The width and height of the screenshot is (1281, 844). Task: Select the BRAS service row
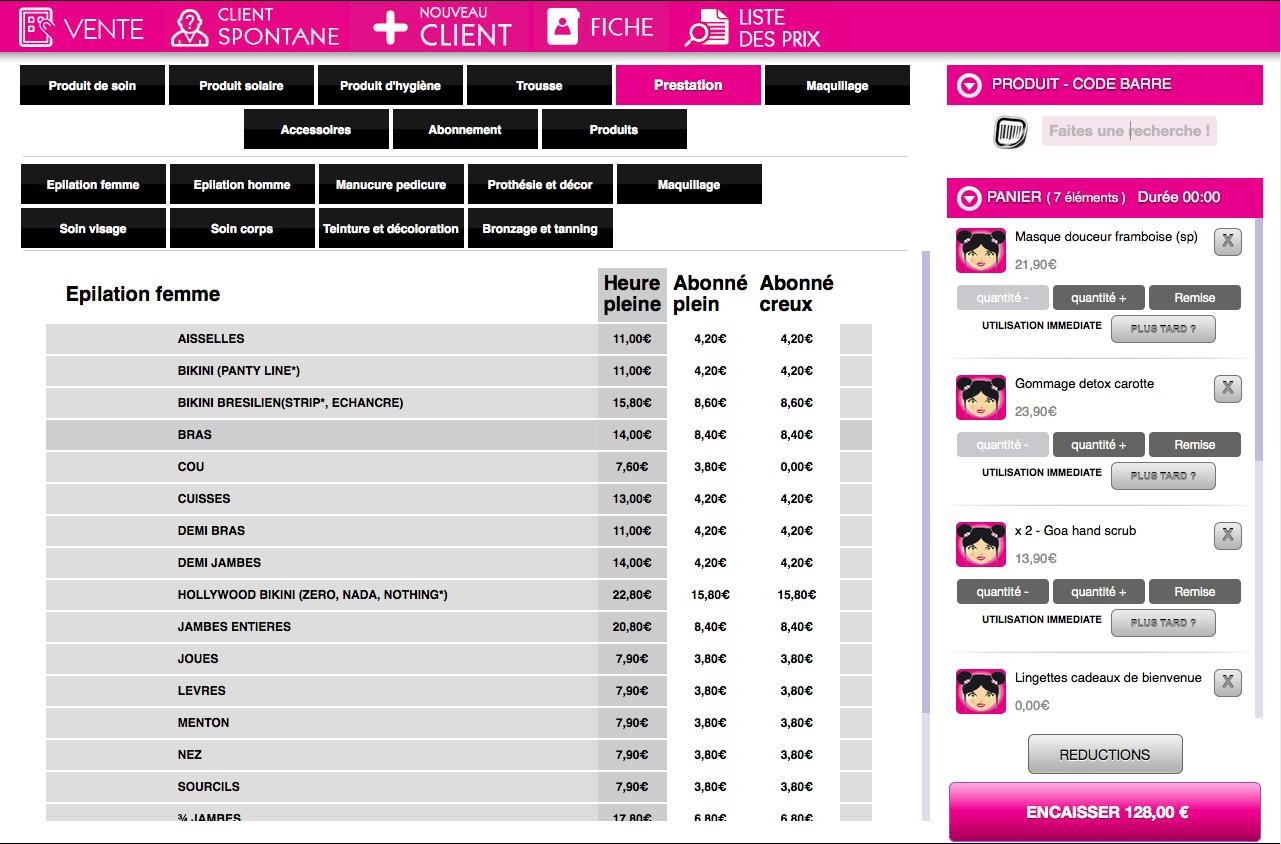click(459, 435)
